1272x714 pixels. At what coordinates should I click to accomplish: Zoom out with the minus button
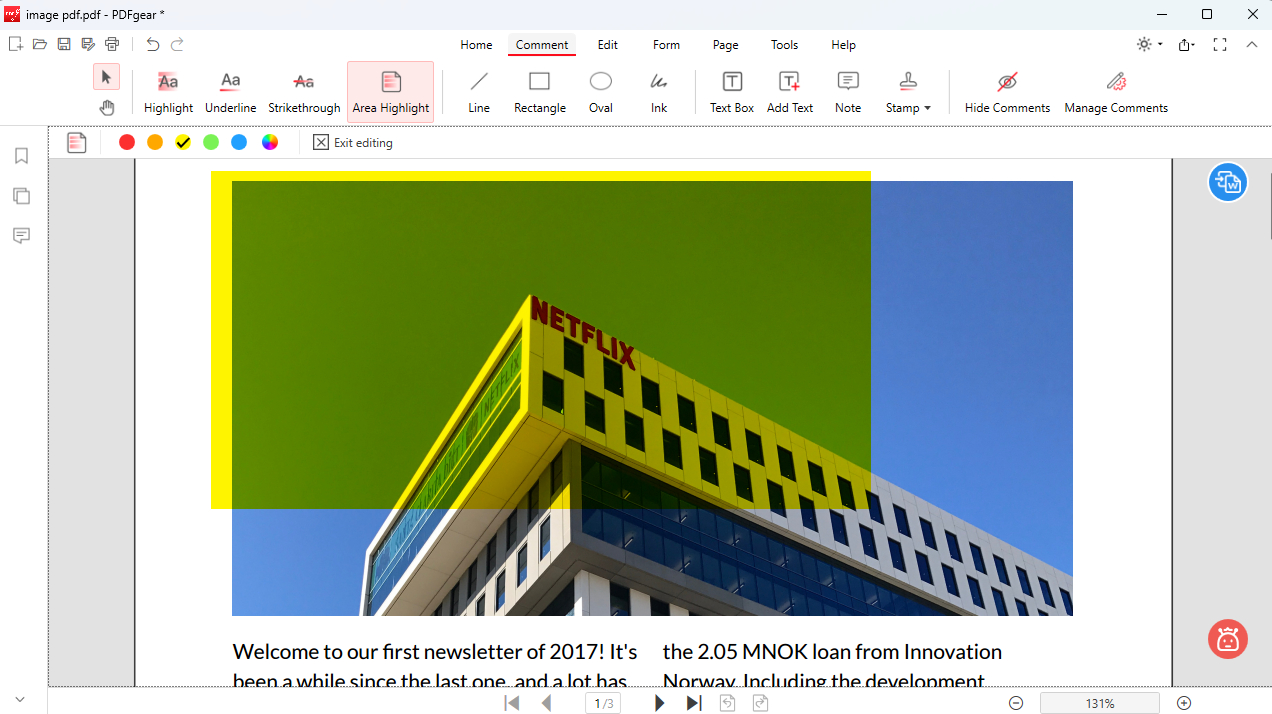tap(1016, 703)
